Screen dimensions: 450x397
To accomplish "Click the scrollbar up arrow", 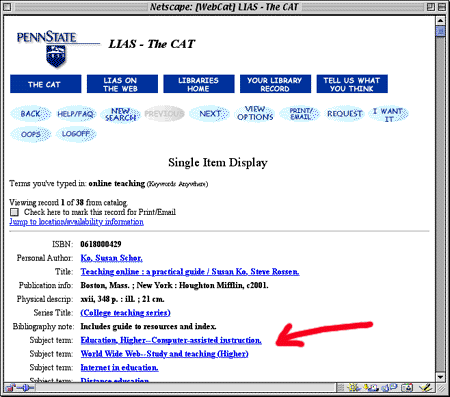I will pyautogui.click(x=440, y=21).
